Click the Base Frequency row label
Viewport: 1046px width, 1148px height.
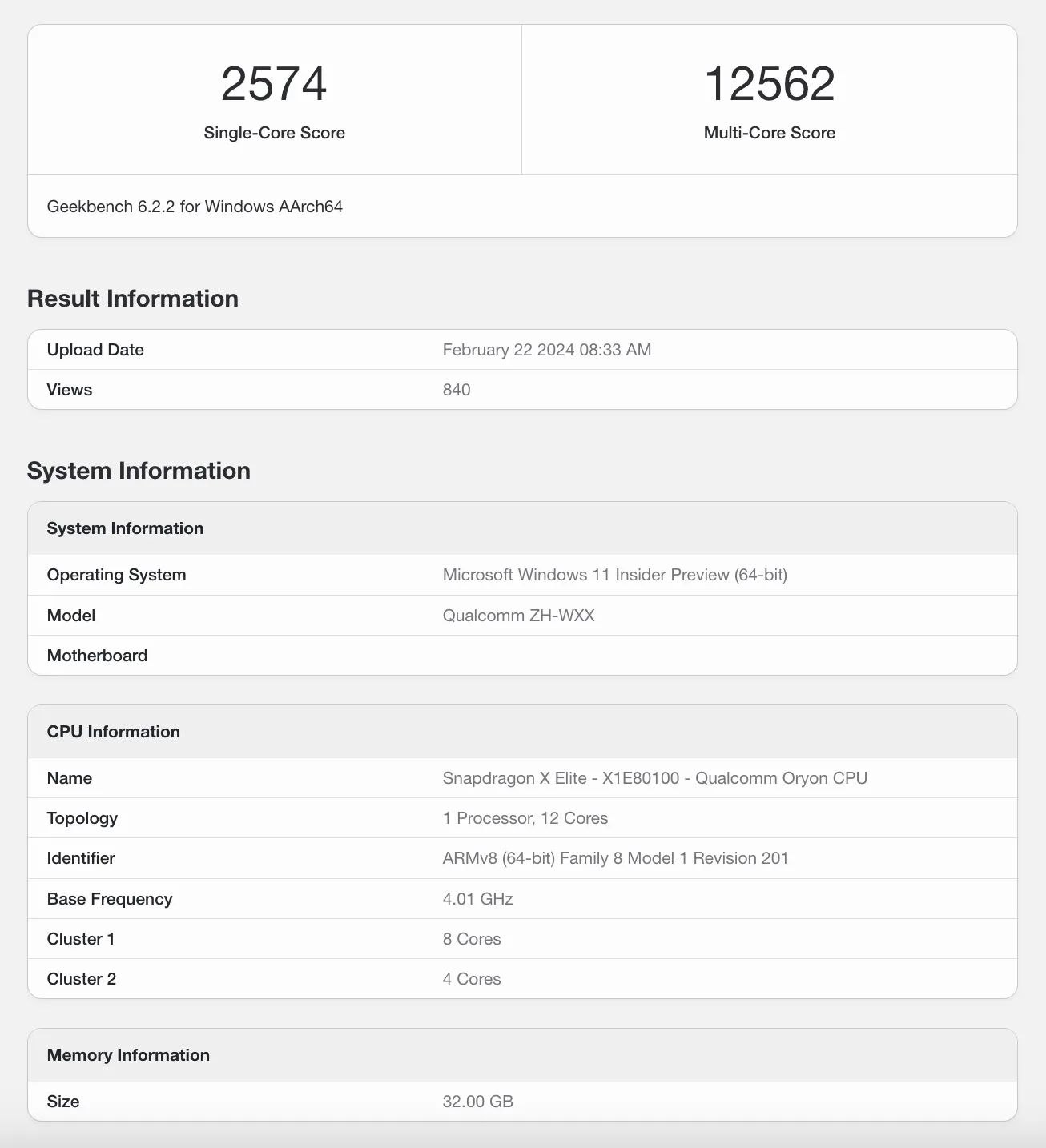click(x=110, y=899)
